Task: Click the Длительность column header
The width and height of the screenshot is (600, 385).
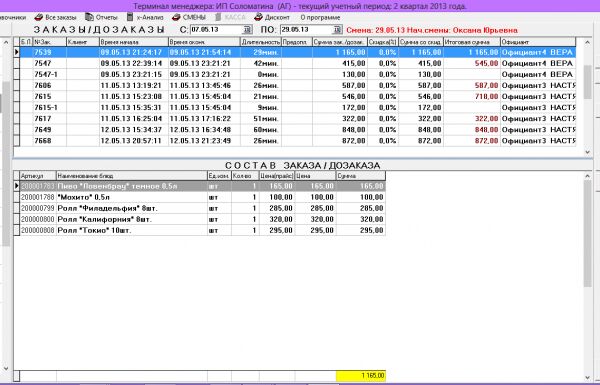Action: point(261,42)
